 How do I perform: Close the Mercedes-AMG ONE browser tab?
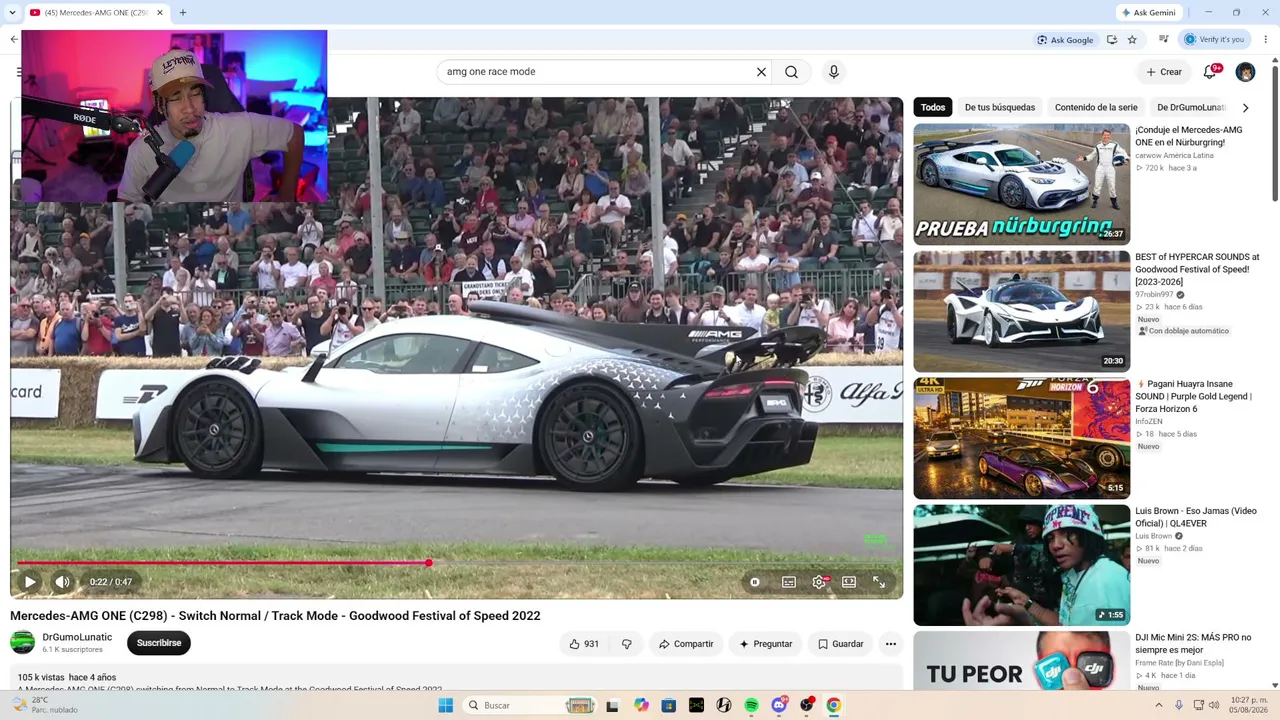point(159,13)
